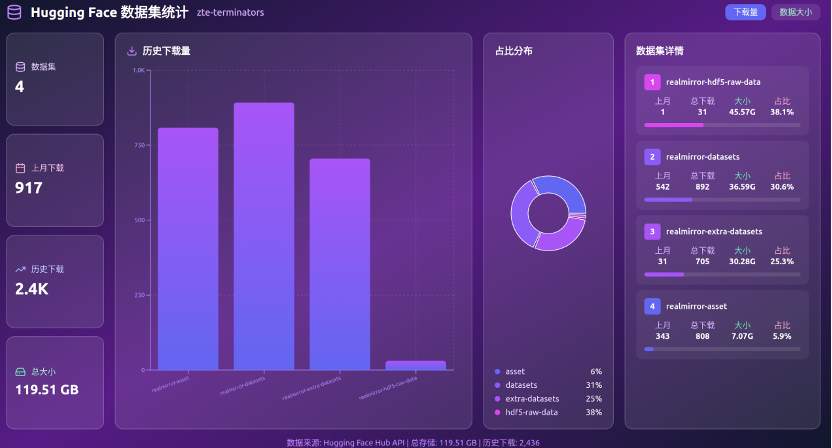The image size is (832, 448).
Task: Click the hard drive icon beside 总大小
Action: (21, 371)
